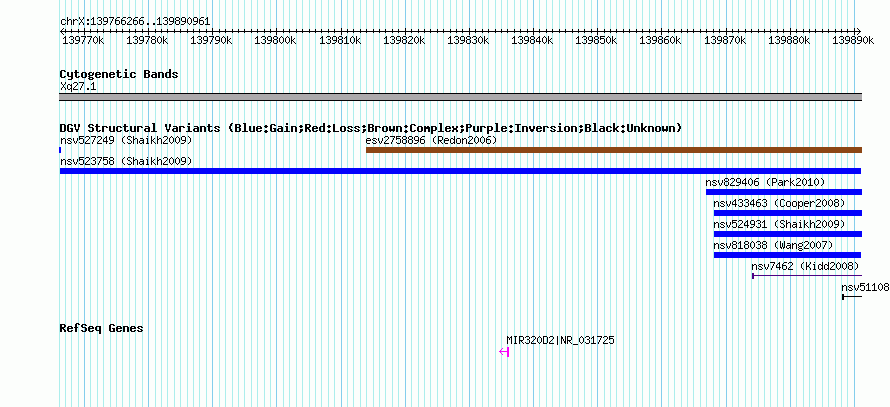Open the cut-off nsv51108 variant label
Viewport: 890px width, 407px height.
click(866, 287)
